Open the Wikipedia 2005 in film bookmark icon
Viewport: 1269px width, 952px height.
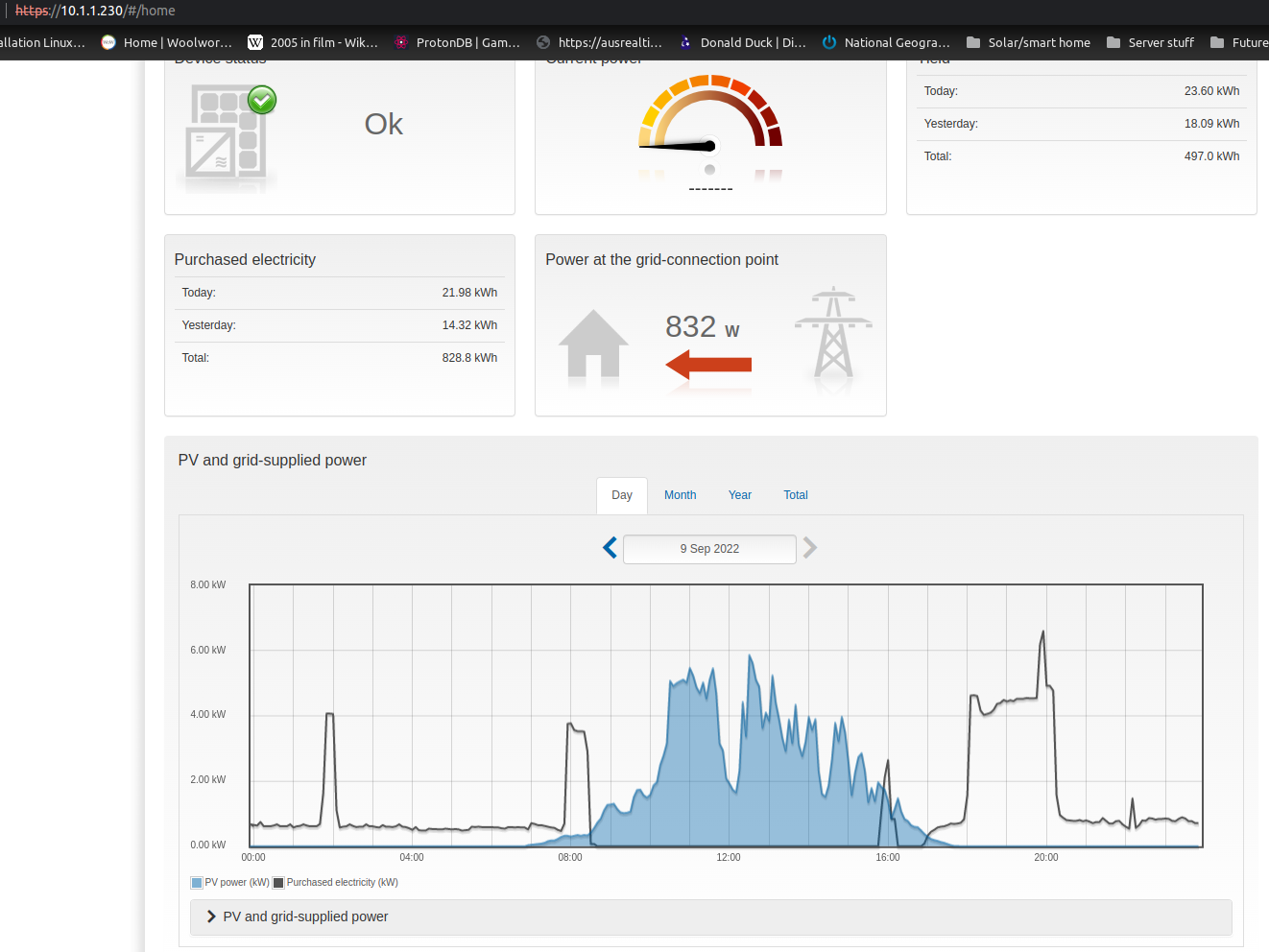[255, 42]
